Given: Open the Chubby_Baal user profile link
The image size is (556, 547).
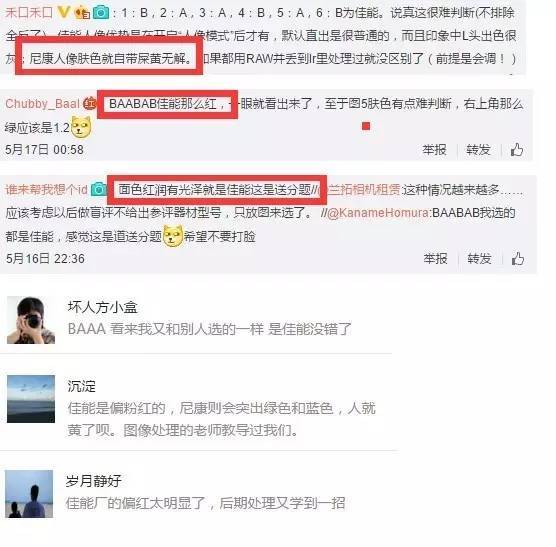Looking at the screenshot, I should click(43, 104).
